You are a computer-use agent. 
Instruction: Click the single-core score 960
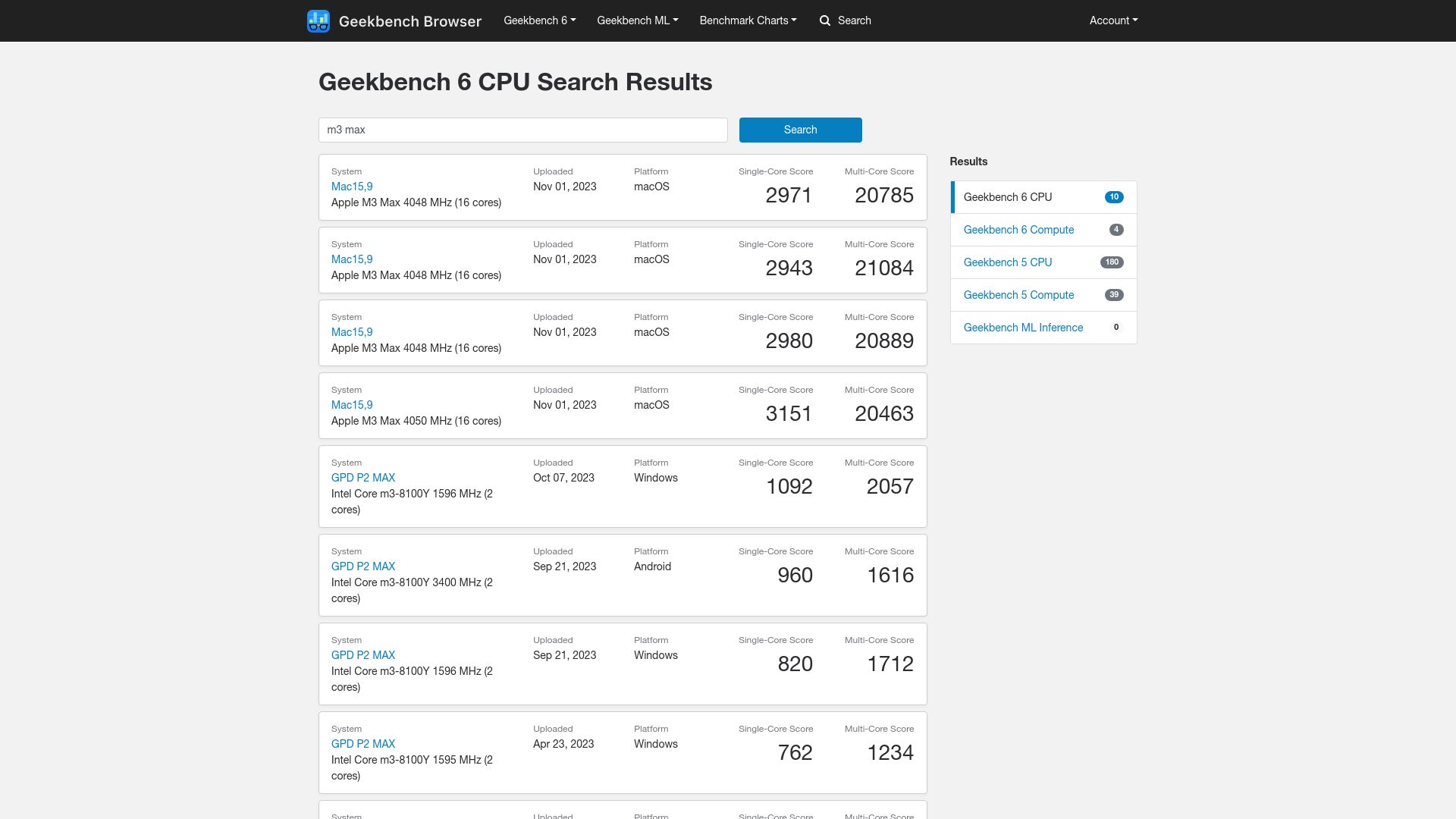[795, 576]
